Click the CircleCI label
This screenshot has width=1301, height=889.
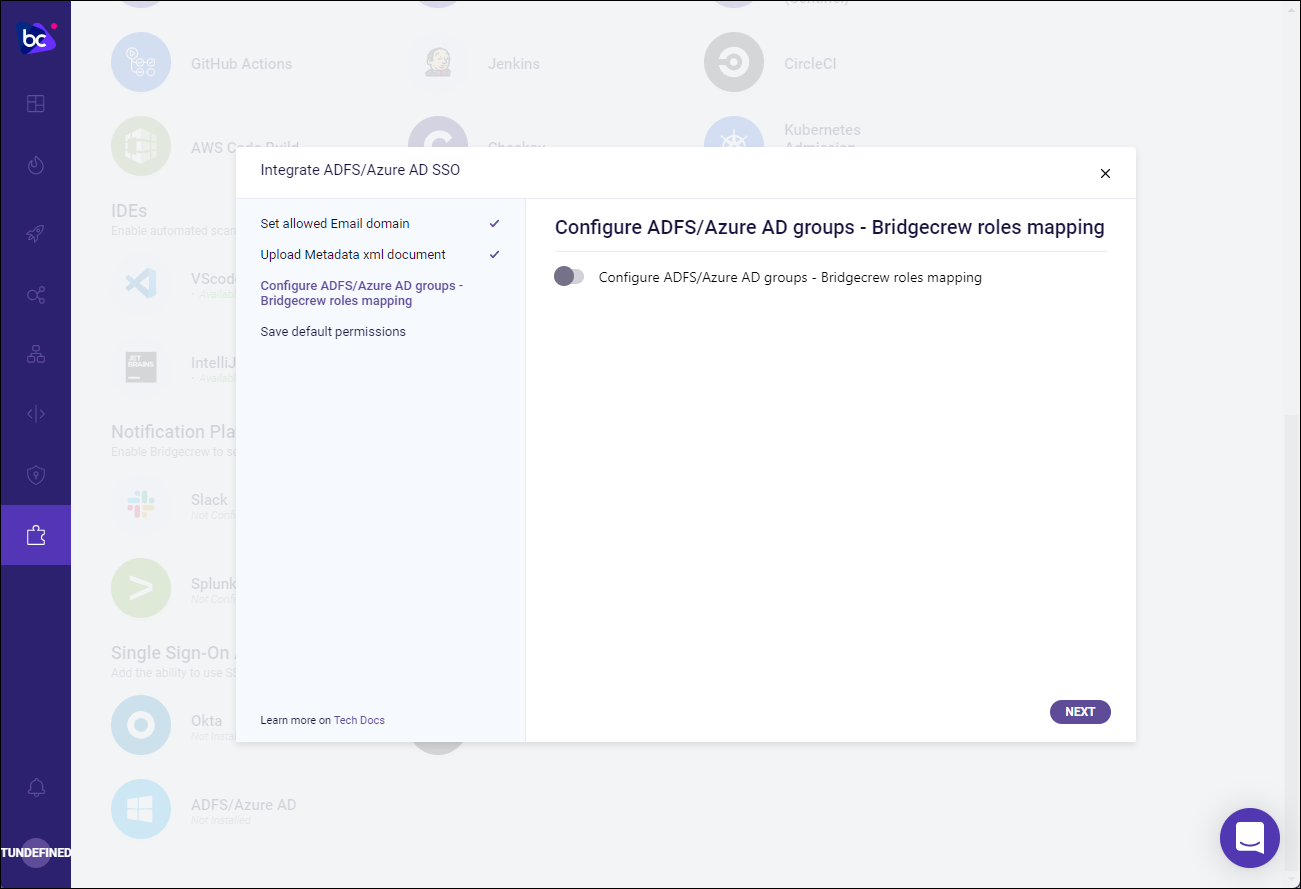tap(810, 64)
